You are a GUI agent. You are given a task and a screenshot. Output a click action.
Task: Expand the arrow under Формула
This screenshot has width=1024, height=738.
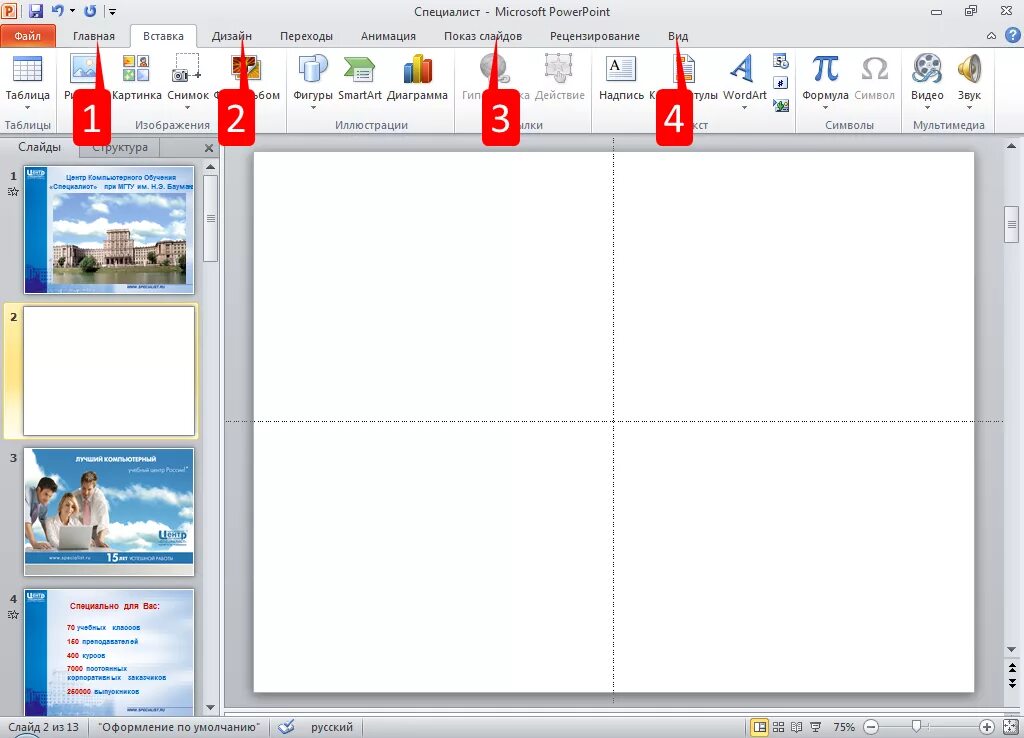(825, 108)
